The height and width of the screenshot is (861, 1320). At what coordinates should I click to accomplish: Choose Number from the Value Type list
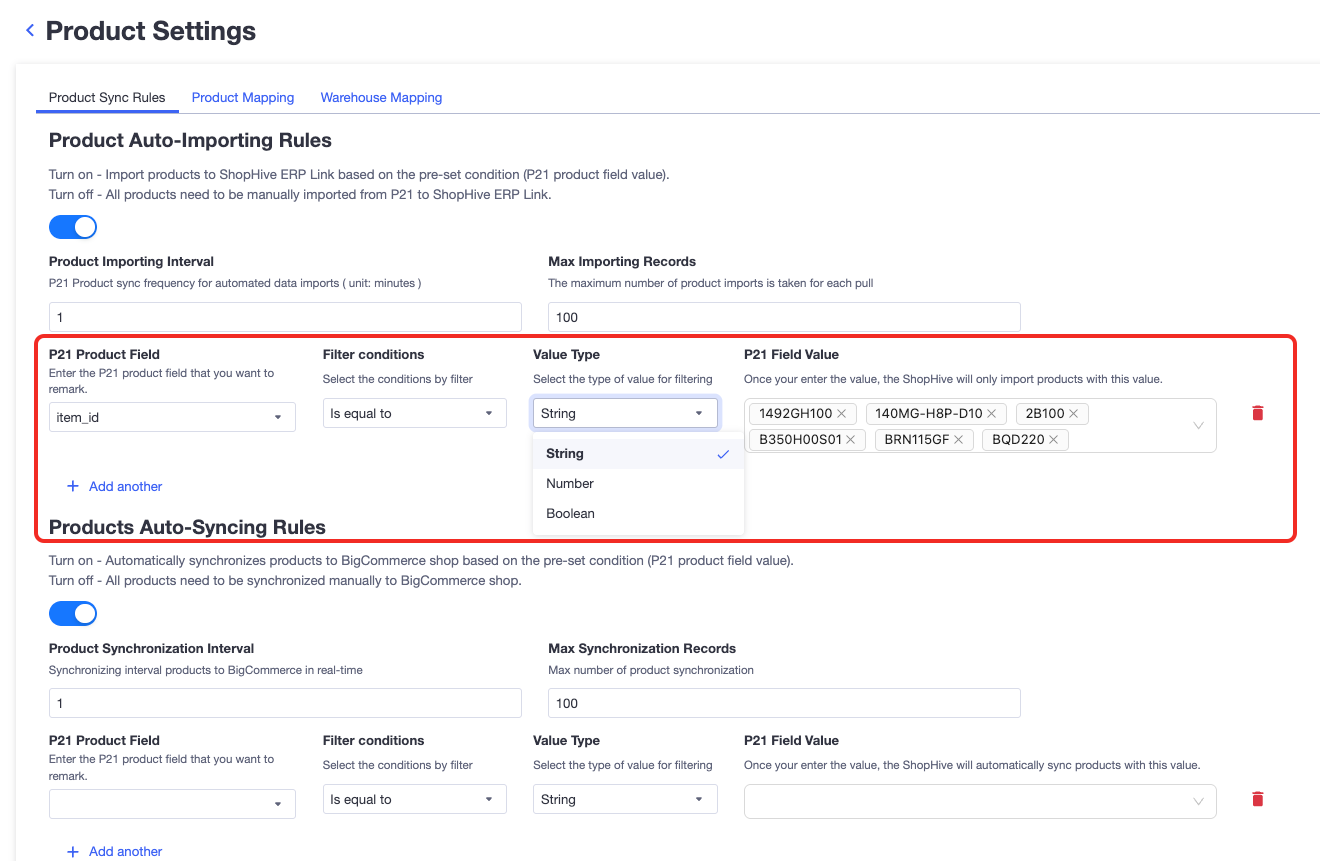coord(570,484)
